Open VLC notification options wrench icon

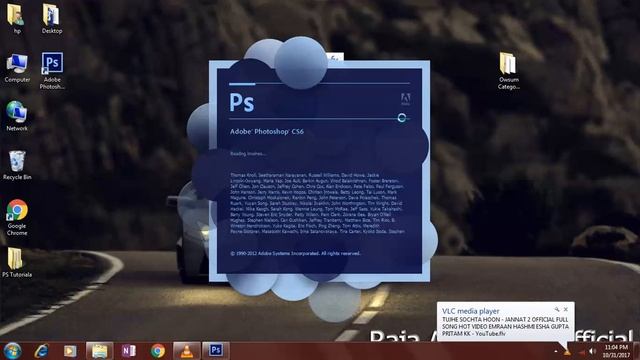[557, 309]
